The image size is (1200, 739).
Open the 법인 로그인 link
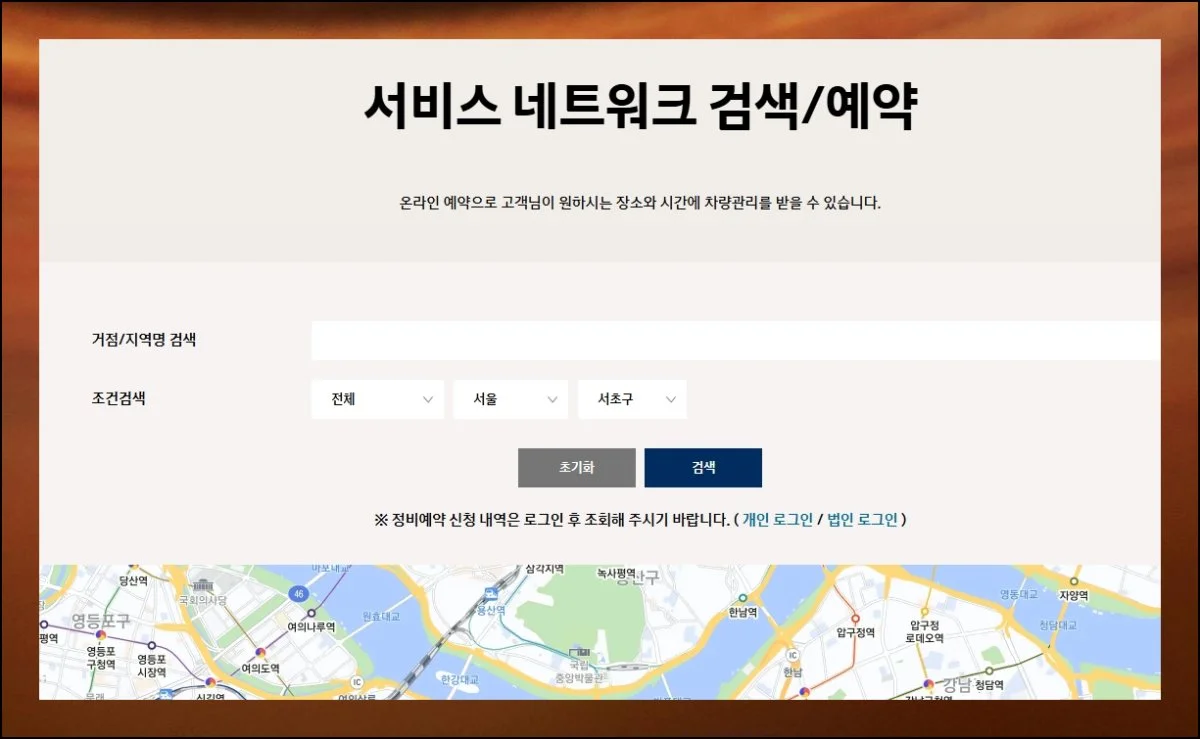click(x=862, y=520)
